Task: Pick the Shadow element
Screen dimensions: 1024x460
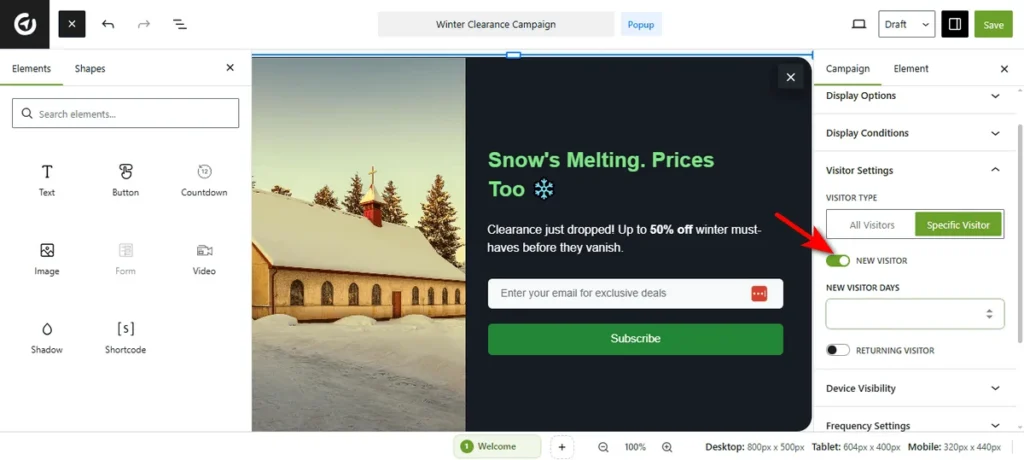Action: coord(47,337)
